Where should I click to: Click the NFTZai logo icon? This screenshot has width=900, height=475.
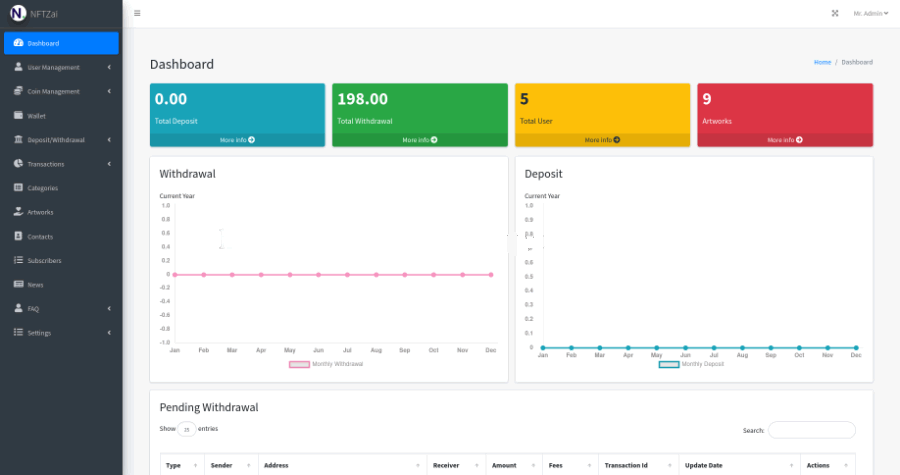point(17,14)
